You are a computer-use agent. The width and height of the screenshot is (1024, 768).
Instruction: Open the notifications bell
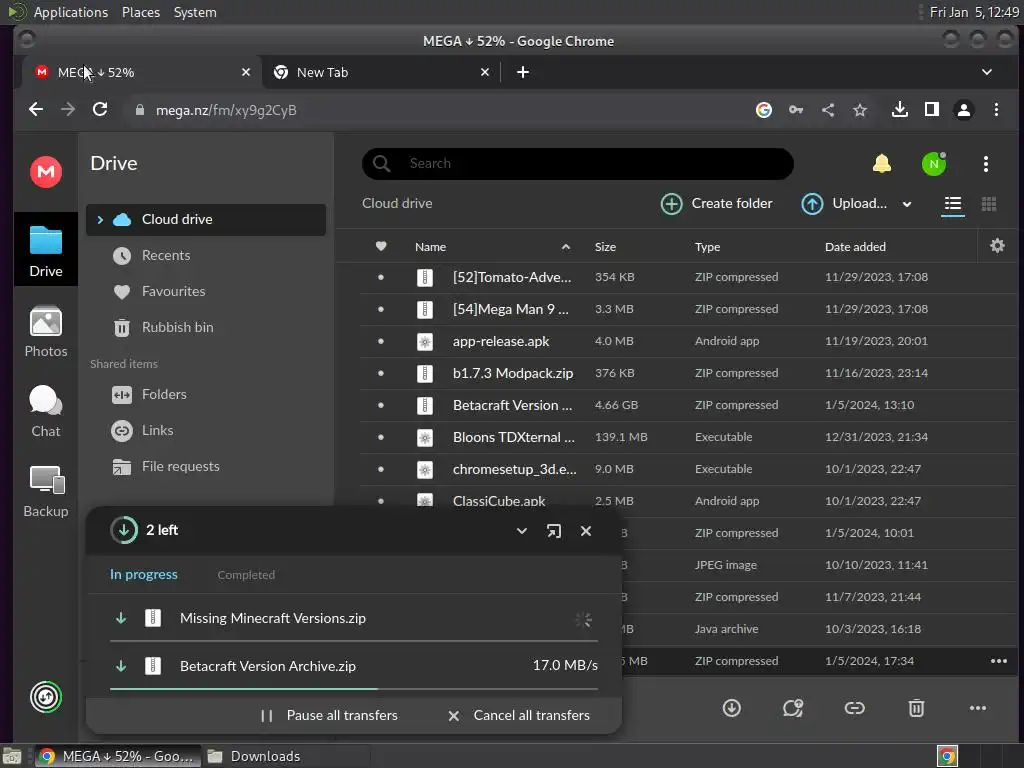[x=882, y=163]
